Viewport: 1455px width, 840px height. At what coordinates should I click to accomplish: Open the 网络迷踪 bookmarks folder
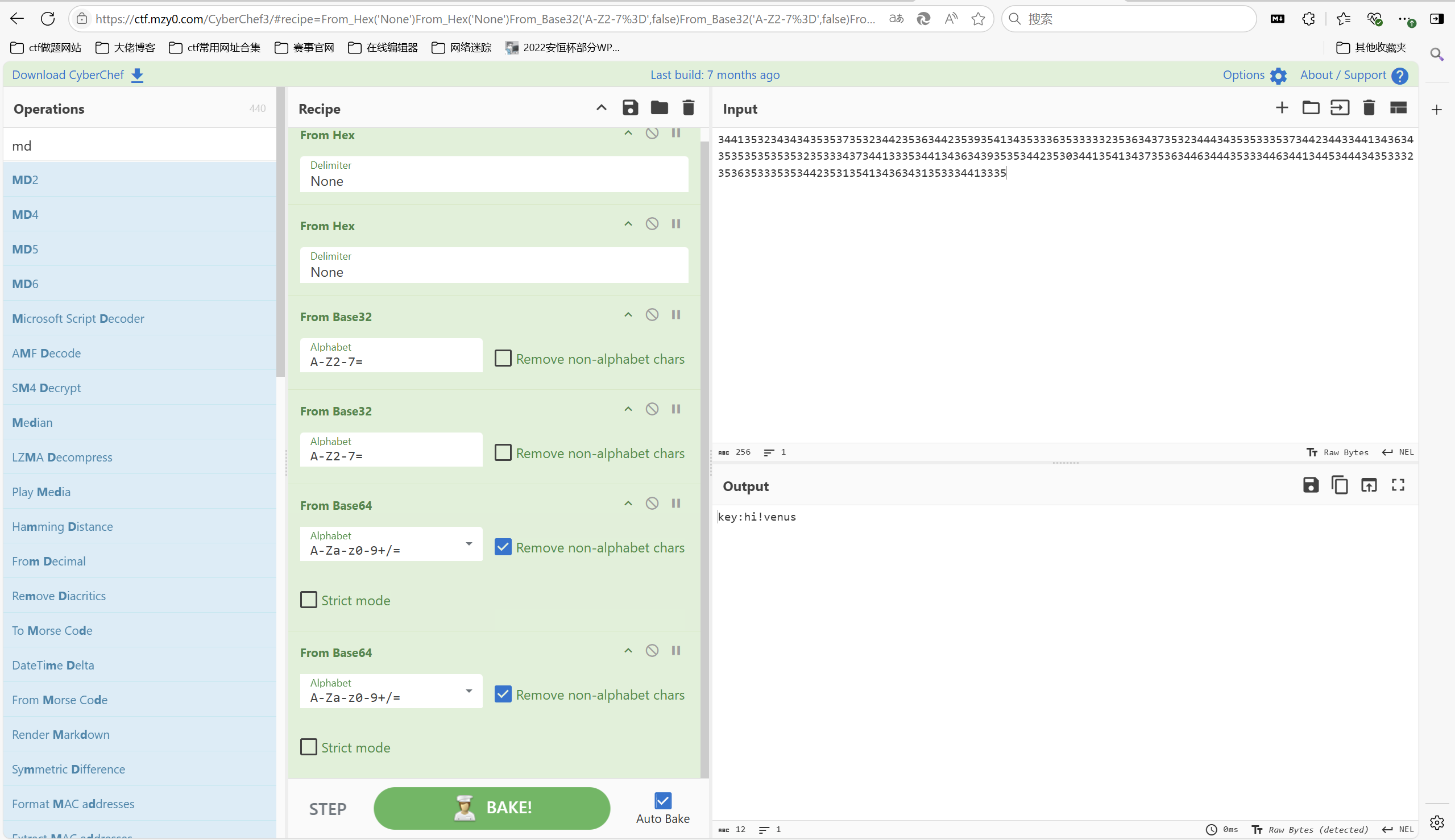pyautogui.click(x=461, y=47)
